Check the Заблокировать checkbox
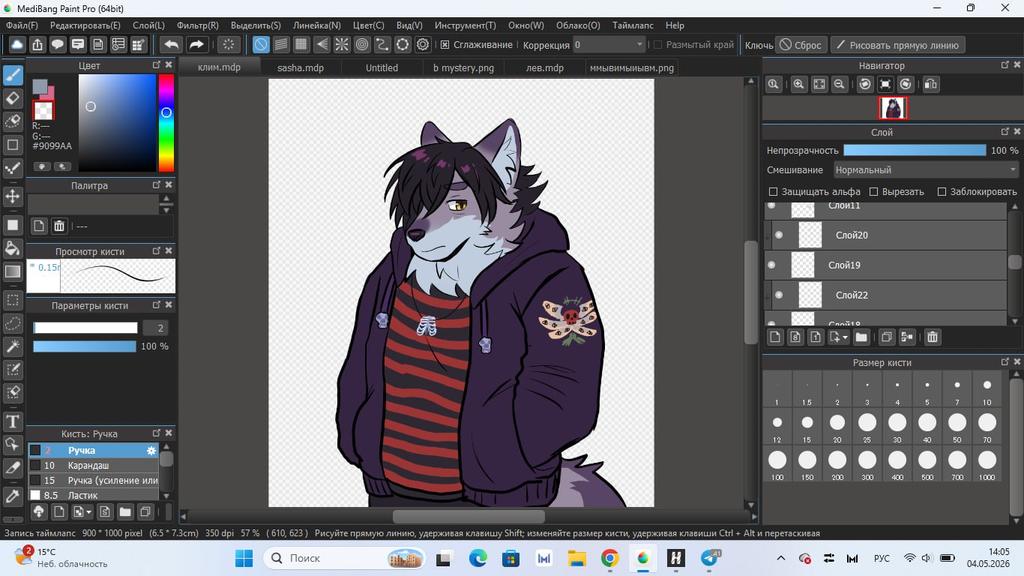1024x576 pixels. (x=942, y=191)
